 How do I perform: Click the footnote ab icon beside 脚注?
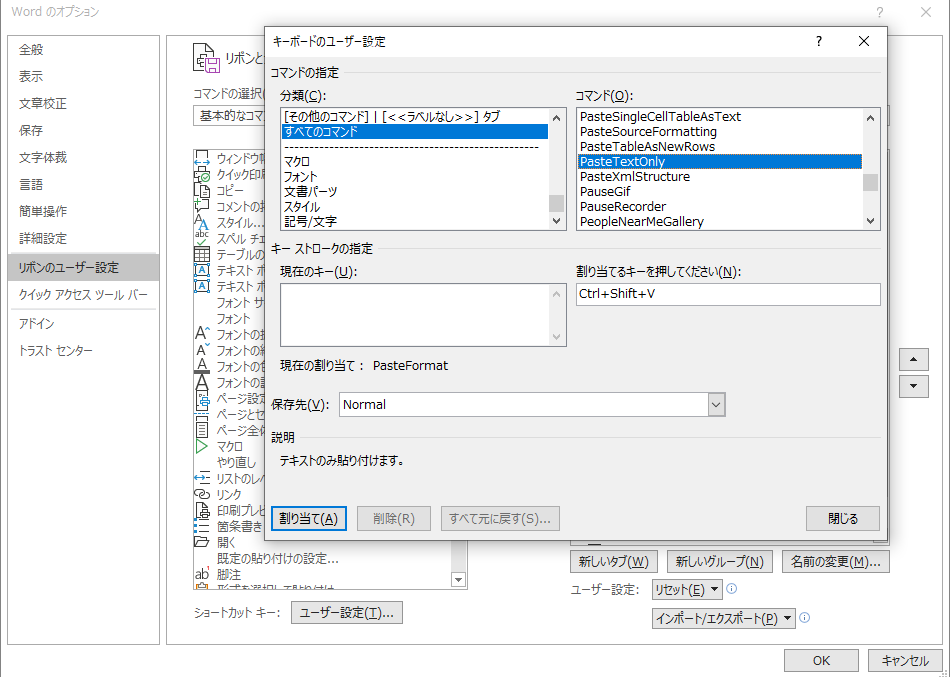(x=202, y=574)
